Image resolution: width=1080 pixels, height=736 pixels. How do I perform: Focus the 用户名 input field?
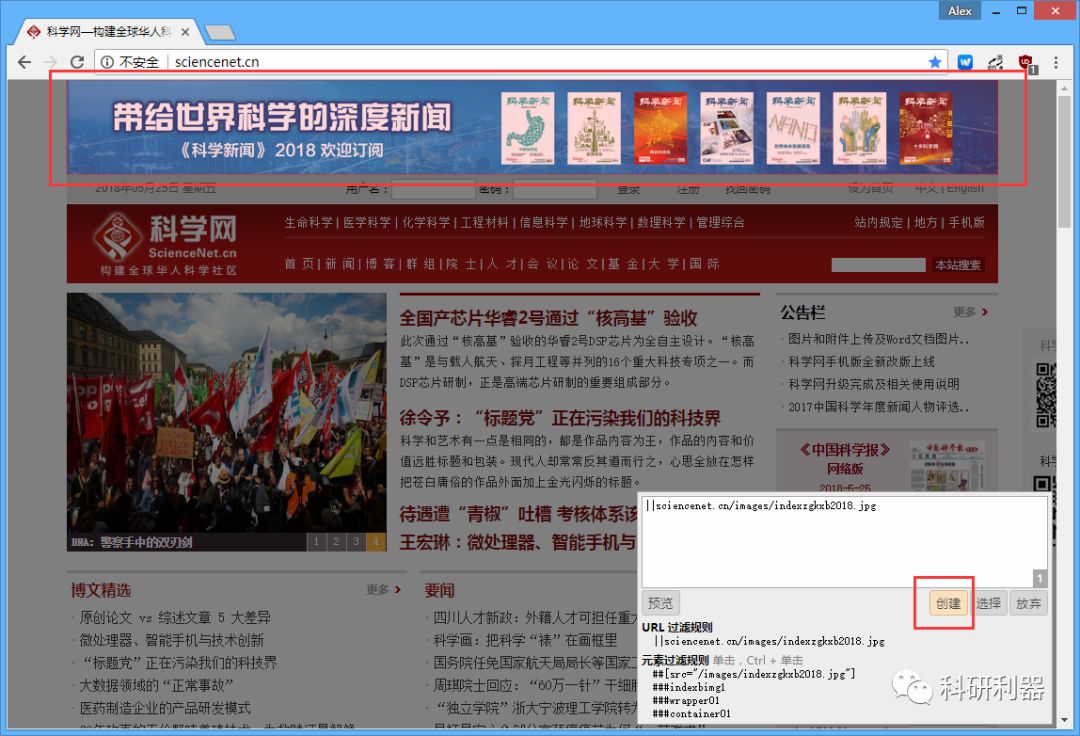tap(433, 189)
